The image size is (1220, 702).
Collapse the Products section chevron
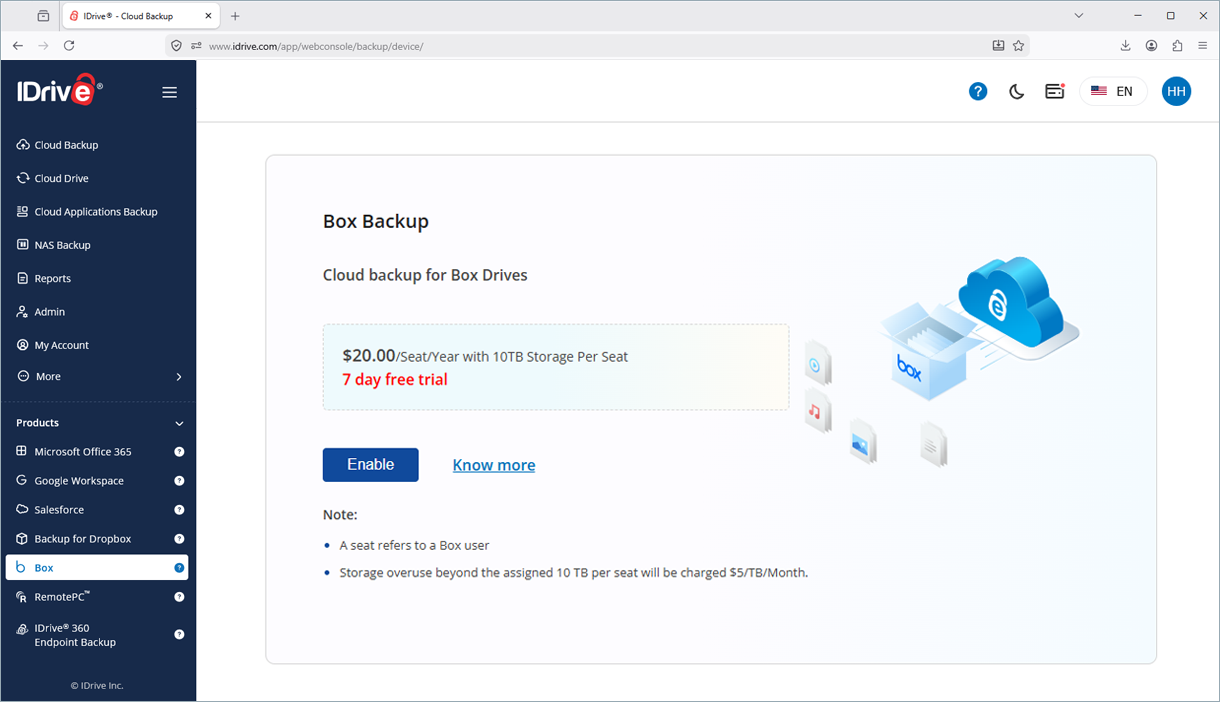click(x=179, y=424)
